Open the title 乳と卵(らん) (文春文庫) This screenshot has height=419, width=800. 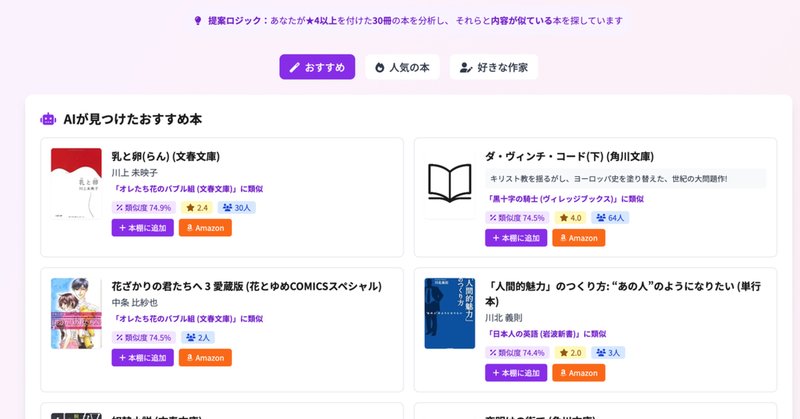(166, 156)
